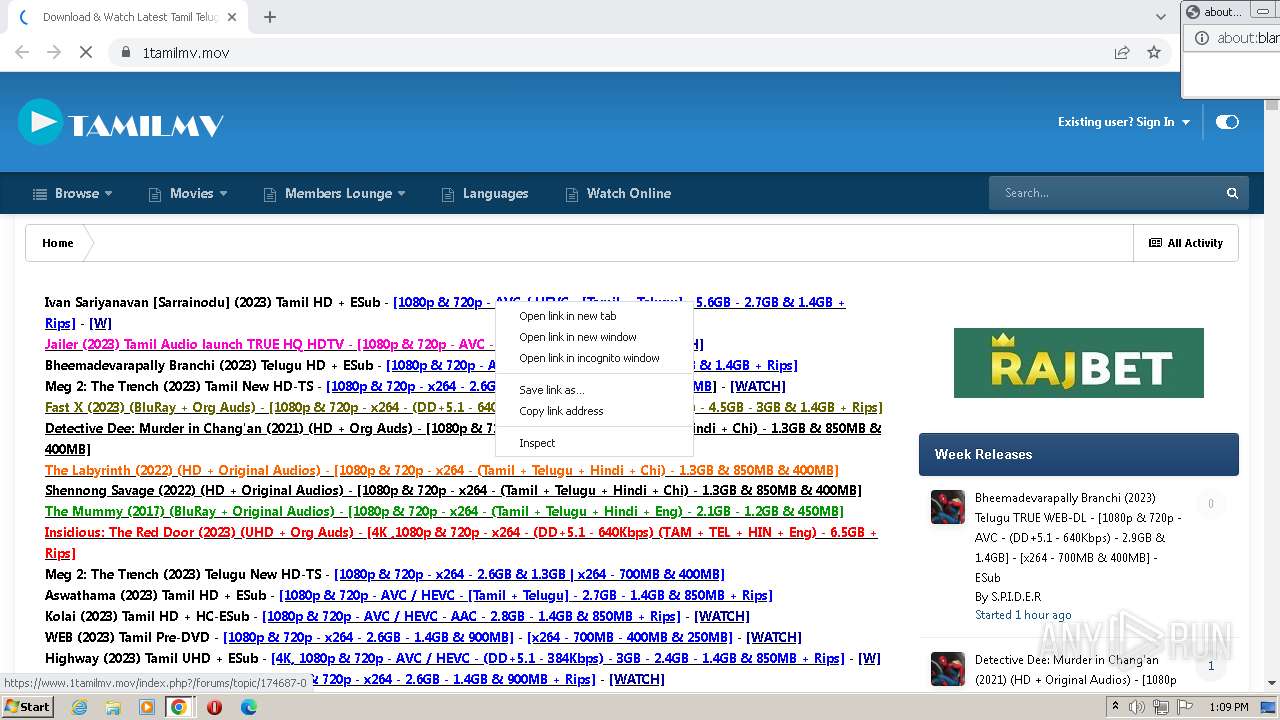Click the TamilMV logo
Image resolution: width=1280 pixels, height=720 pixels.
tap(120, 123)
